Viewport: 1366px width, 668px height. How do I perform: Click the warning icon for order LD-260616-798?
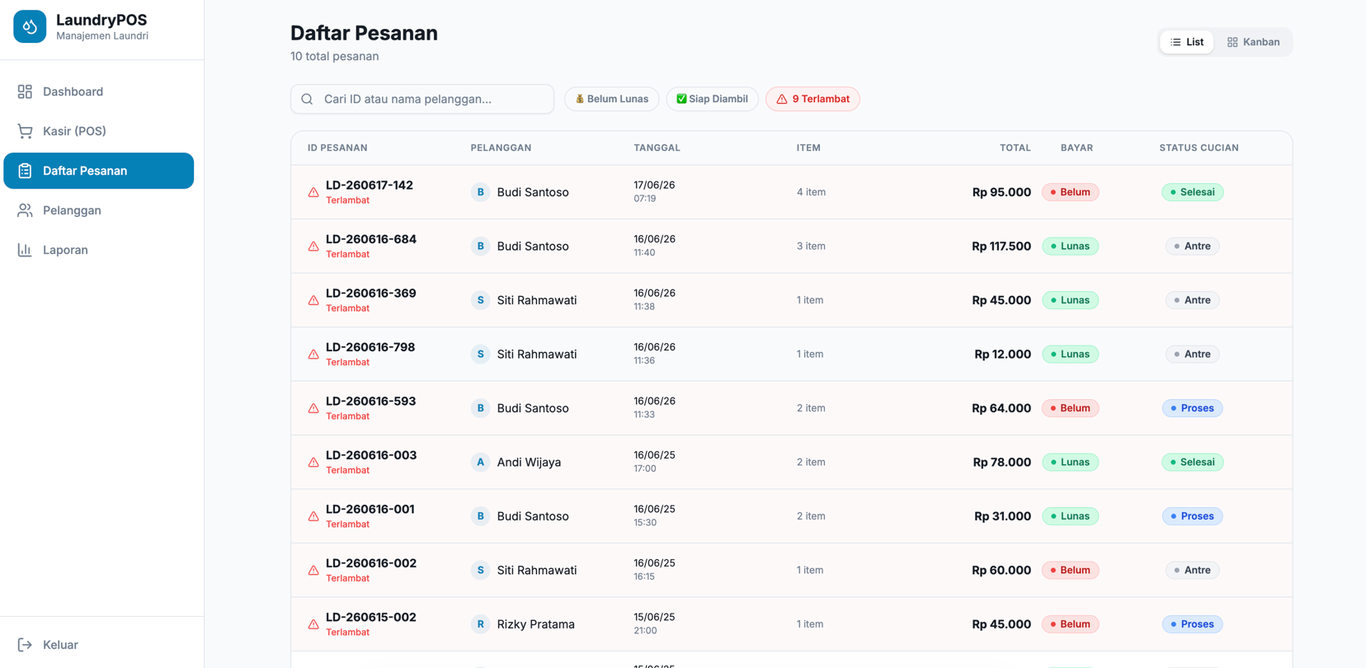[x=313, y=354]
